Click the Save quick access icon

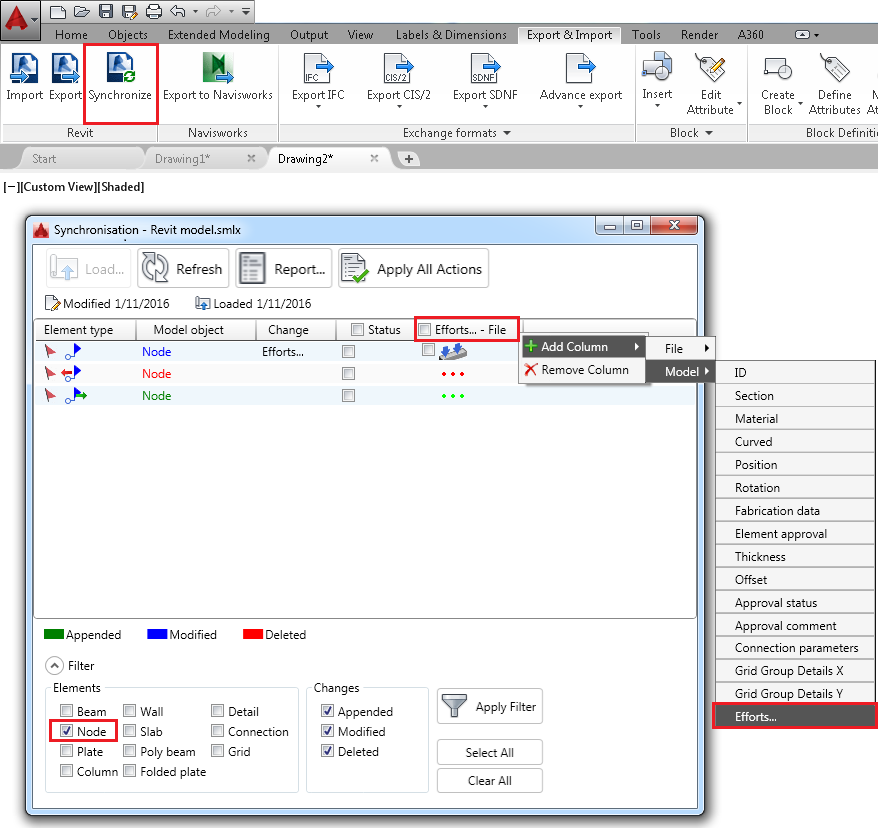106,11
